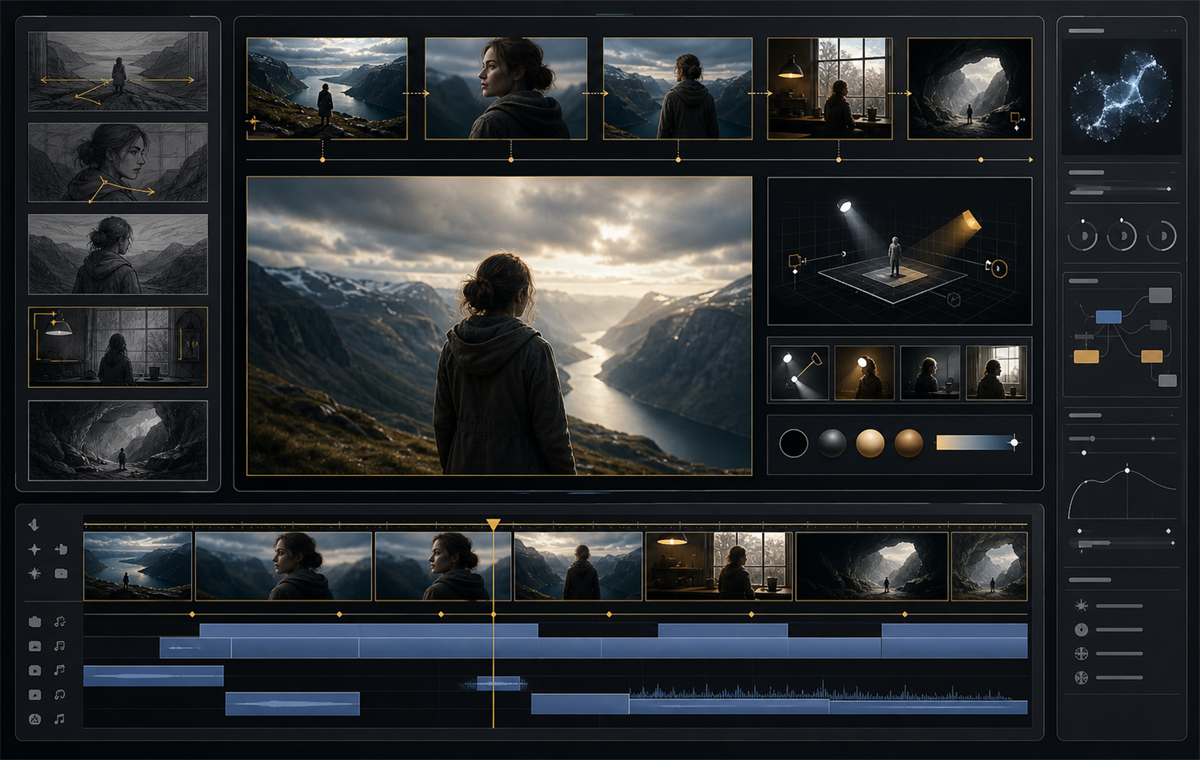The height and width of the screenshot is (760, 1200).
Task: Select the woman profile shot in top filmstrip
Action: pos(506,88)
